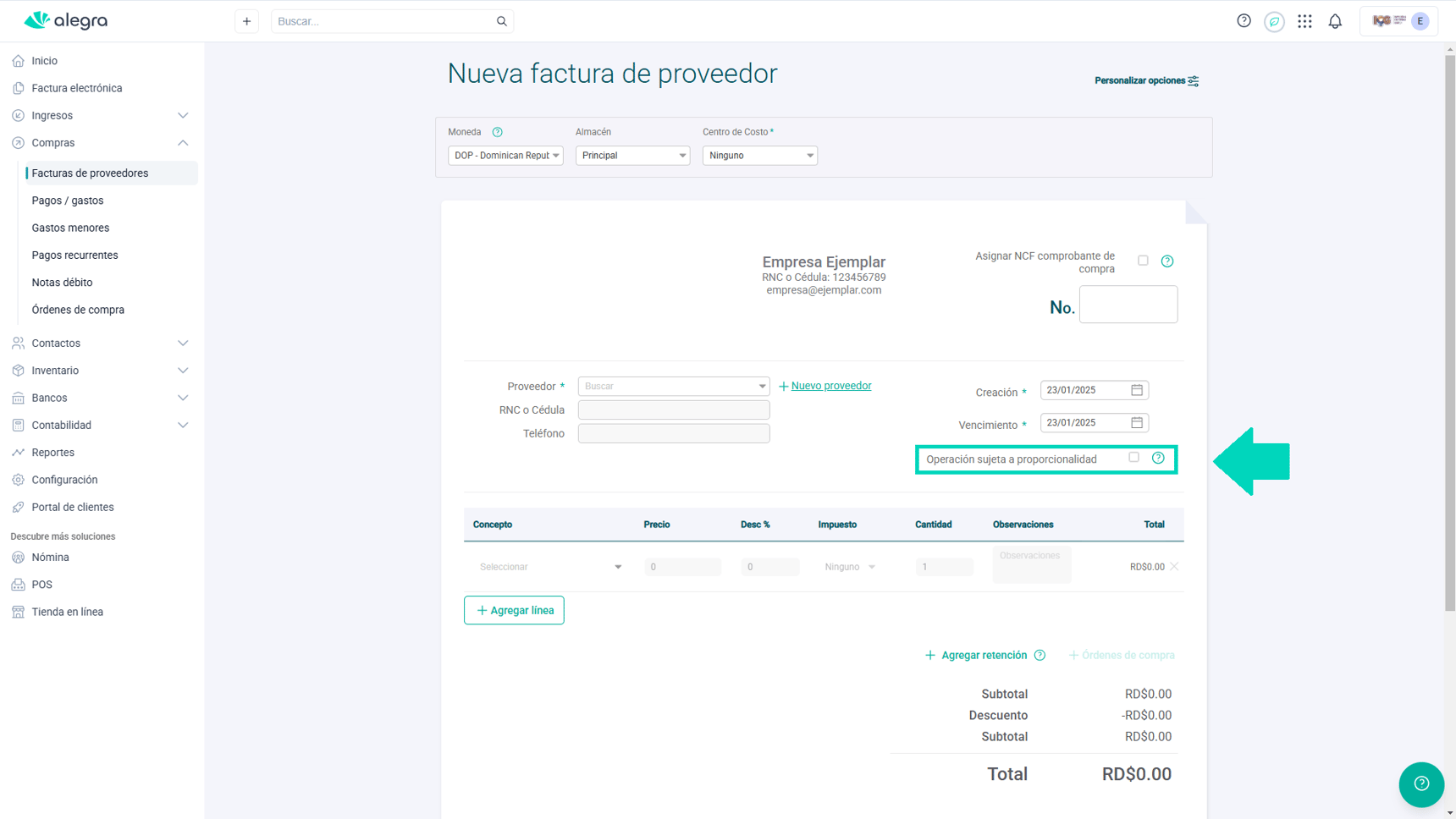This screenshot has height=819, width=1456.
Task: Click the help question mark in top bar
Action: [1244, 21]
